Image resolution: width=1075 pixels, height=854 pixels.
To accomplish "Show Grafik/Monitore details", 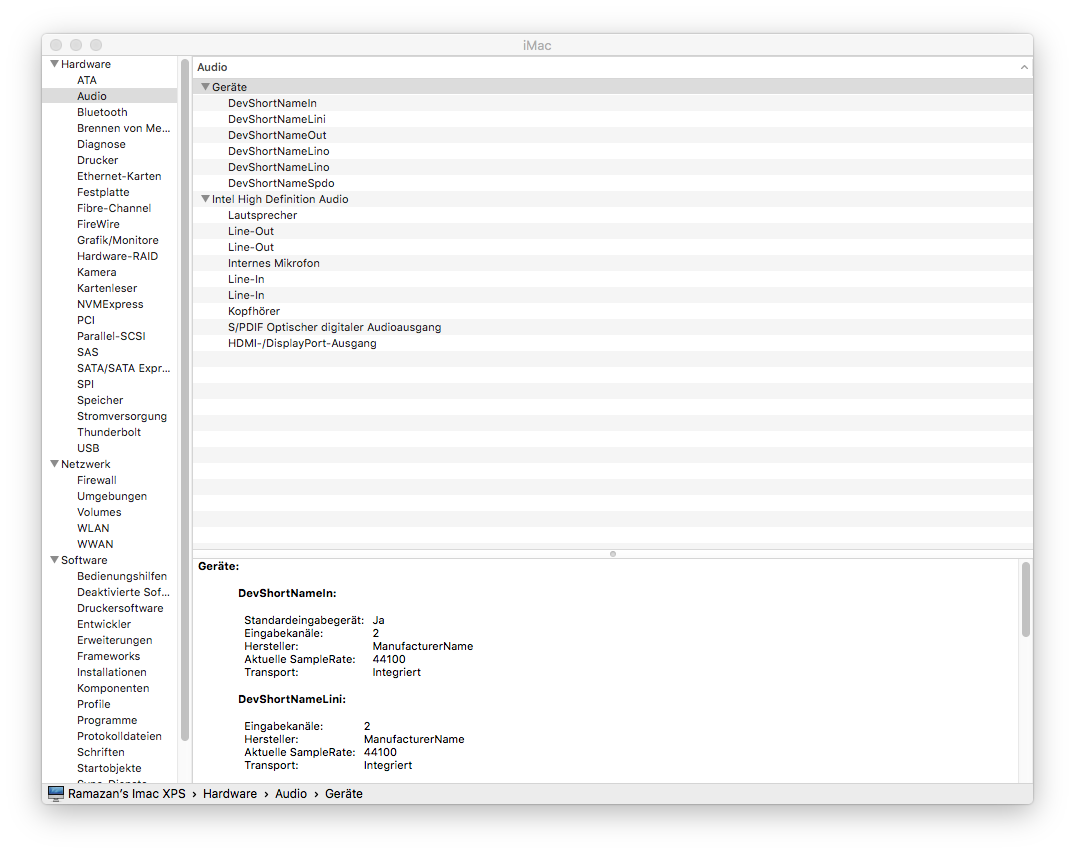I will [x=118, y=240].
